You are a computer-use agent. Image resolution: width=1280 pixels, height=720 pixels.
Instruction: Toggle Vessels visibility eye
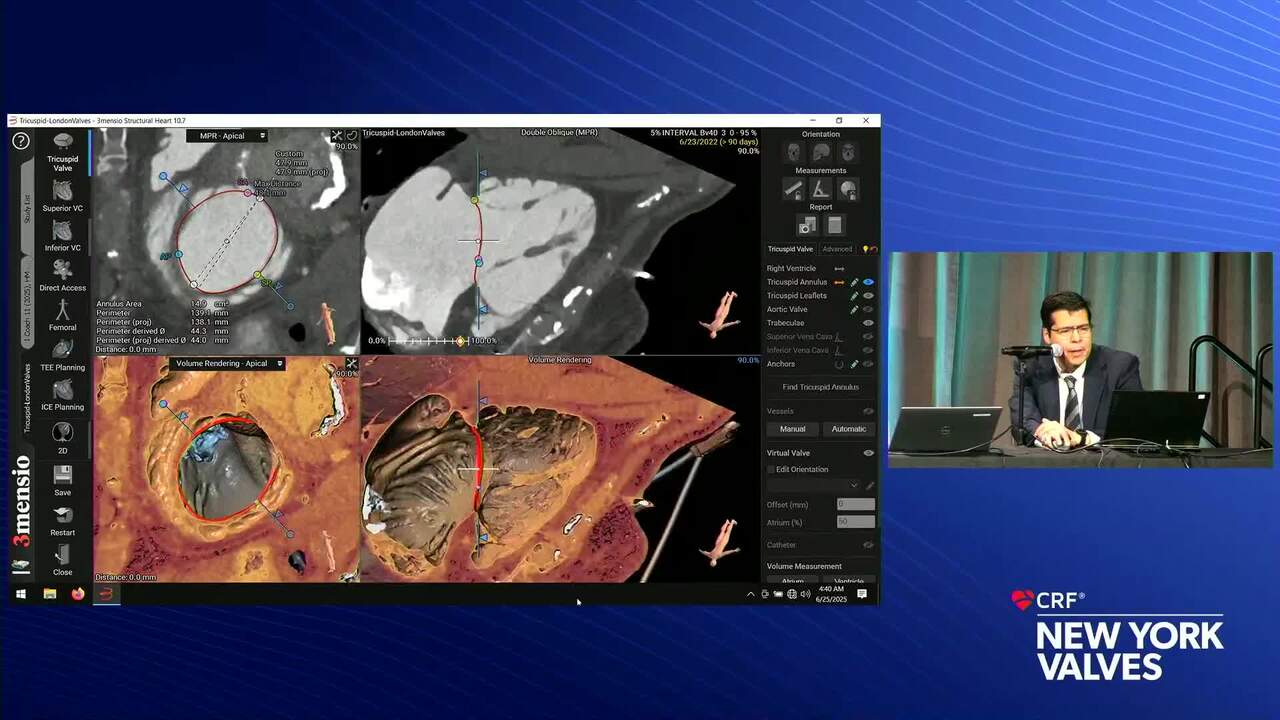[868, 411]
